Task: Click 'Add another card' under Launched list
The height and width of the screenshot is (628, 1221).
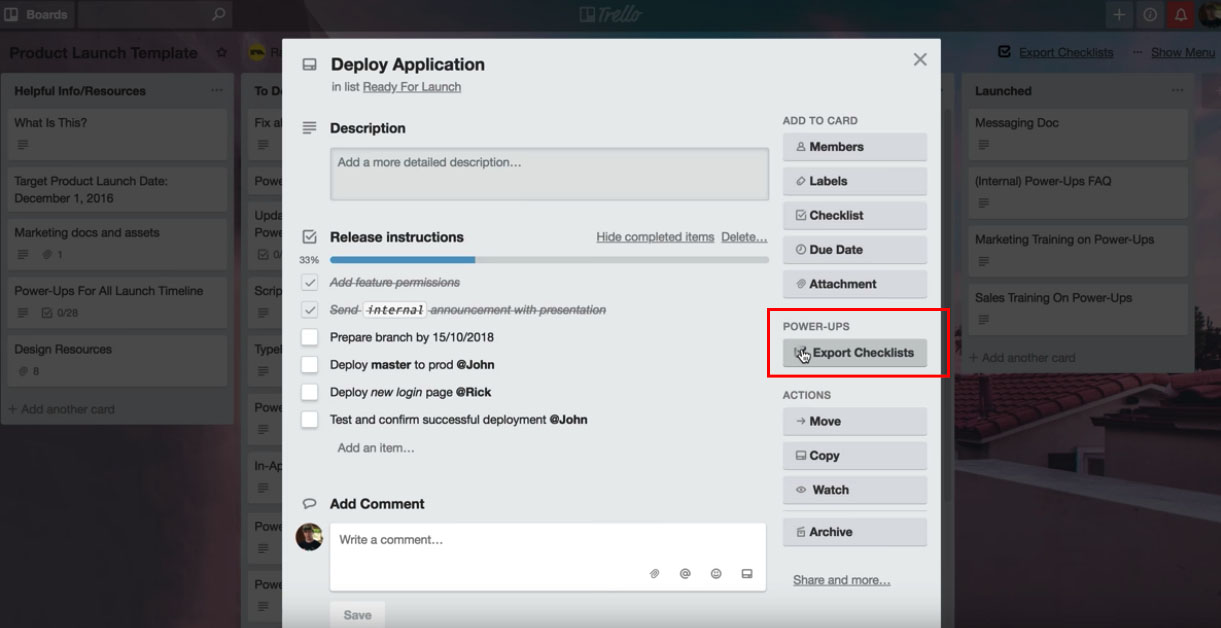Action: tap(1021, 357)
